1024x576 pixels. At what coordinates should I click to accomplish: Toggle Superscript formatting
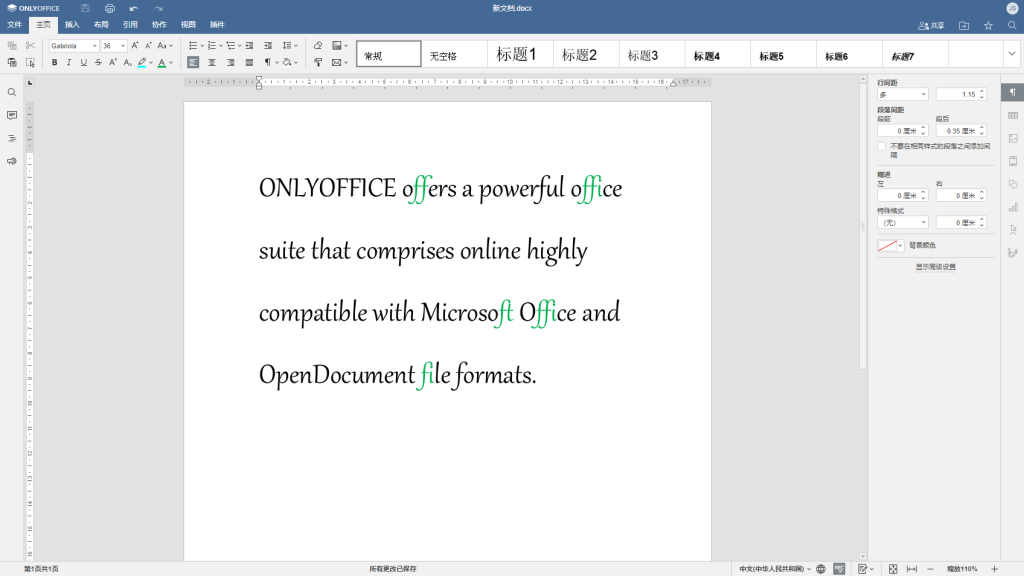(x=113, y=63)
